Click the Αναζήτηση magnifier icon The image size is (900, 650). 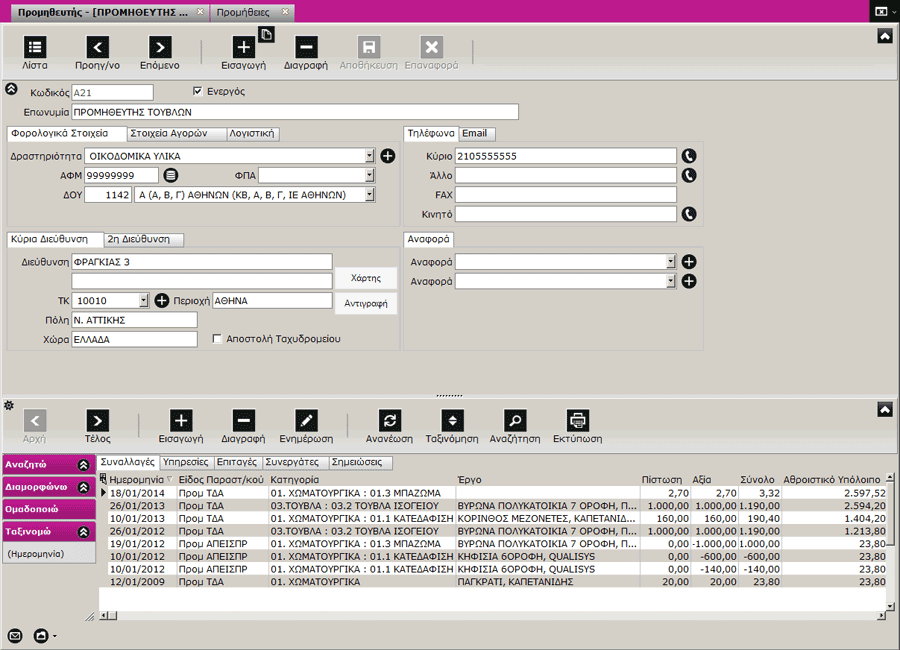click(x=515, y=421)
